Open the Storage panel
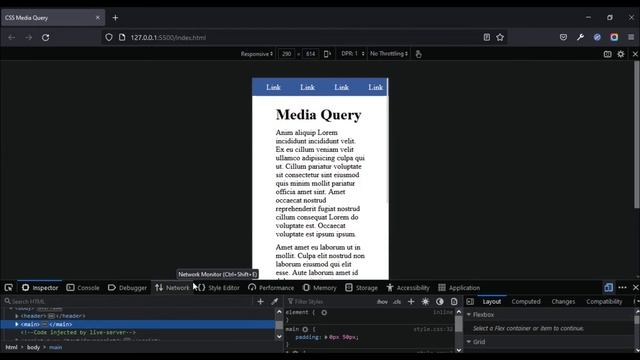Image resolution: width=640 pixels, height=360 pixels. [x=362, y=288]
